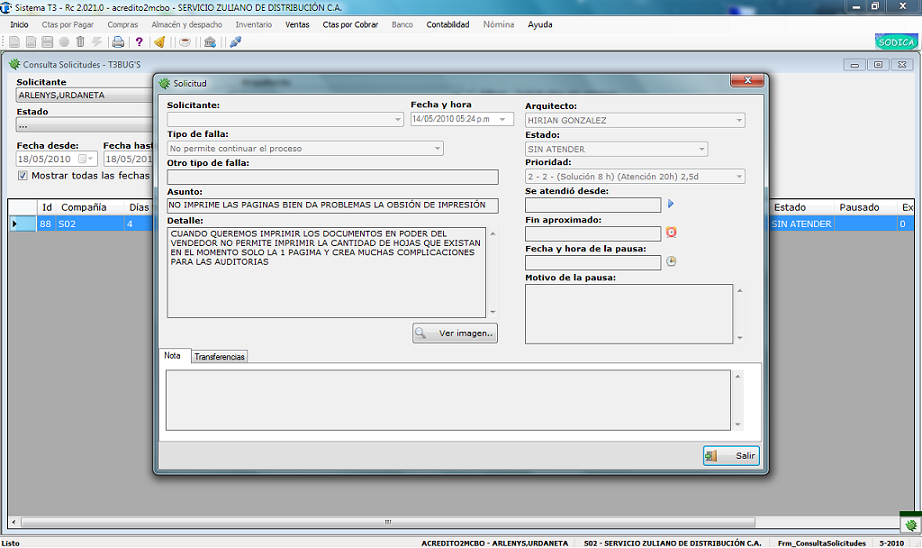Click the horizontal scrollbar thumb in grid

(x=388, y=522)
